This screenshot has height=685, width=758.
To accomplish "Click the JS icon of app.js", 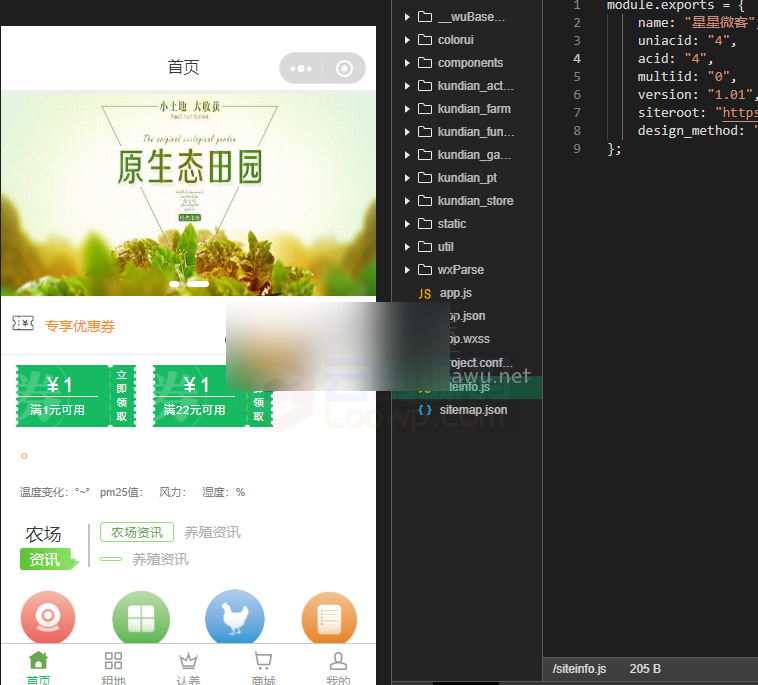I will (424, 293).
